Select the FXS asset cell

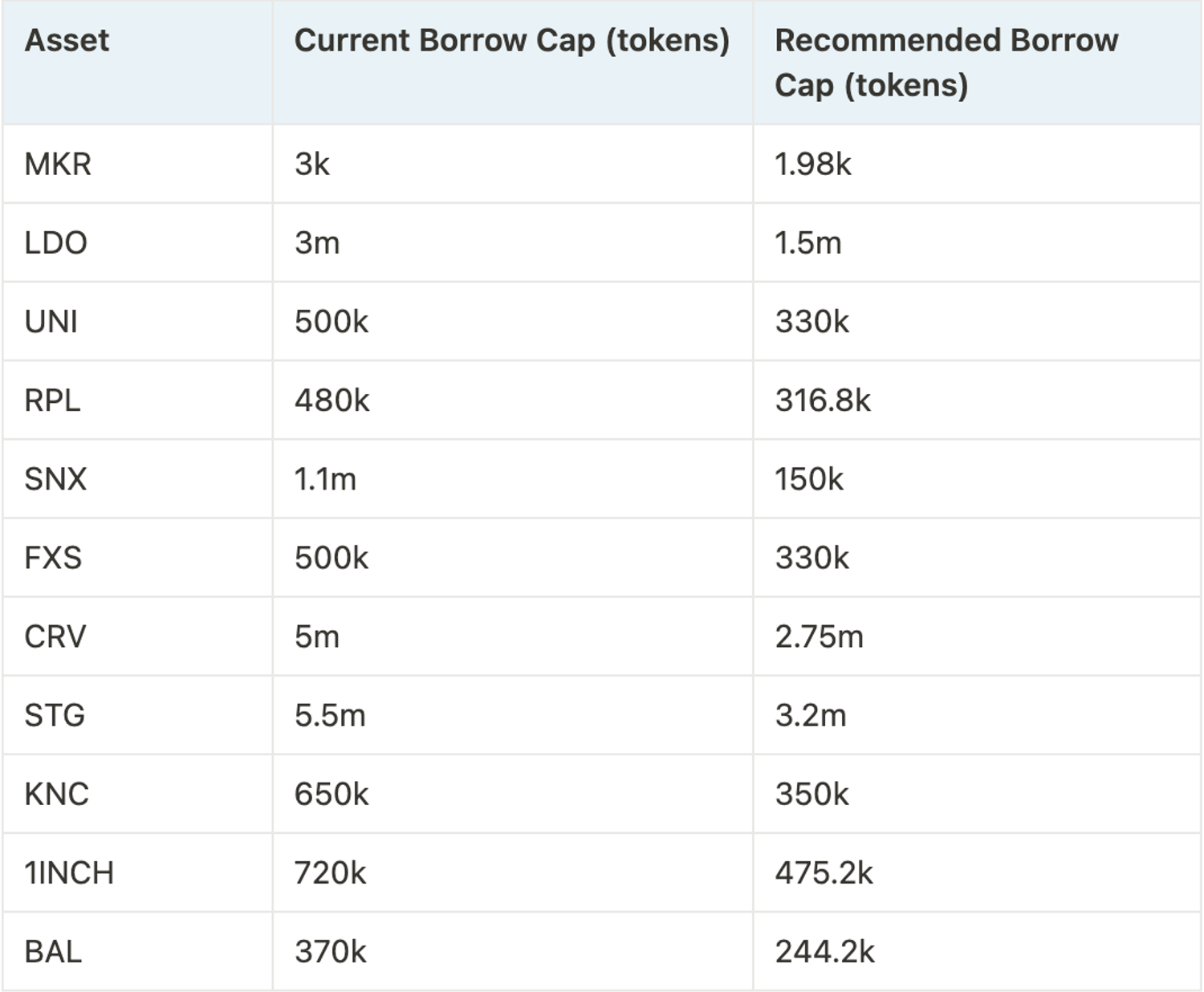(x=53, y=557)
